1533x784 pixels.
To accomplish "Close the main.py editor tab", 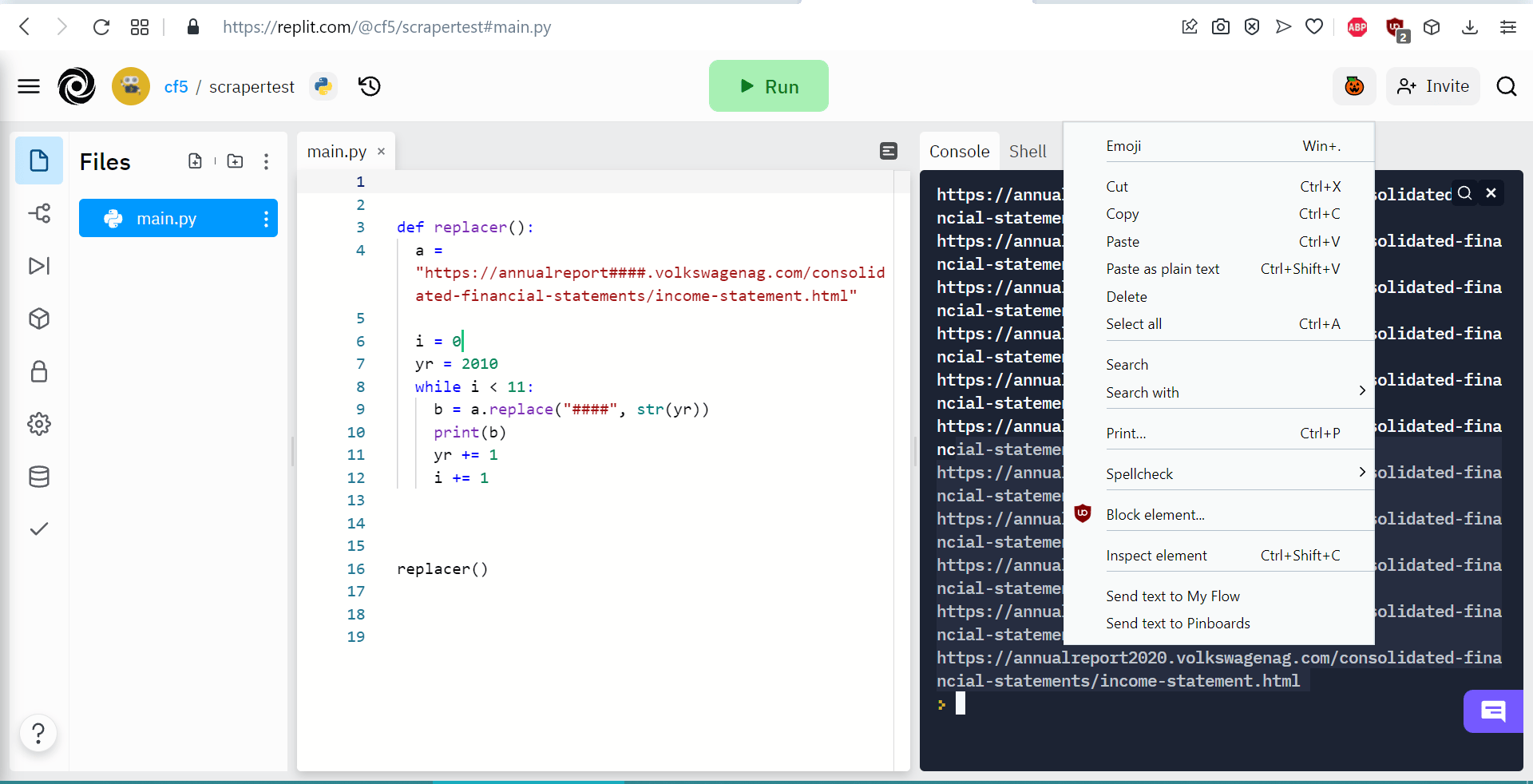I will point(382,152).
